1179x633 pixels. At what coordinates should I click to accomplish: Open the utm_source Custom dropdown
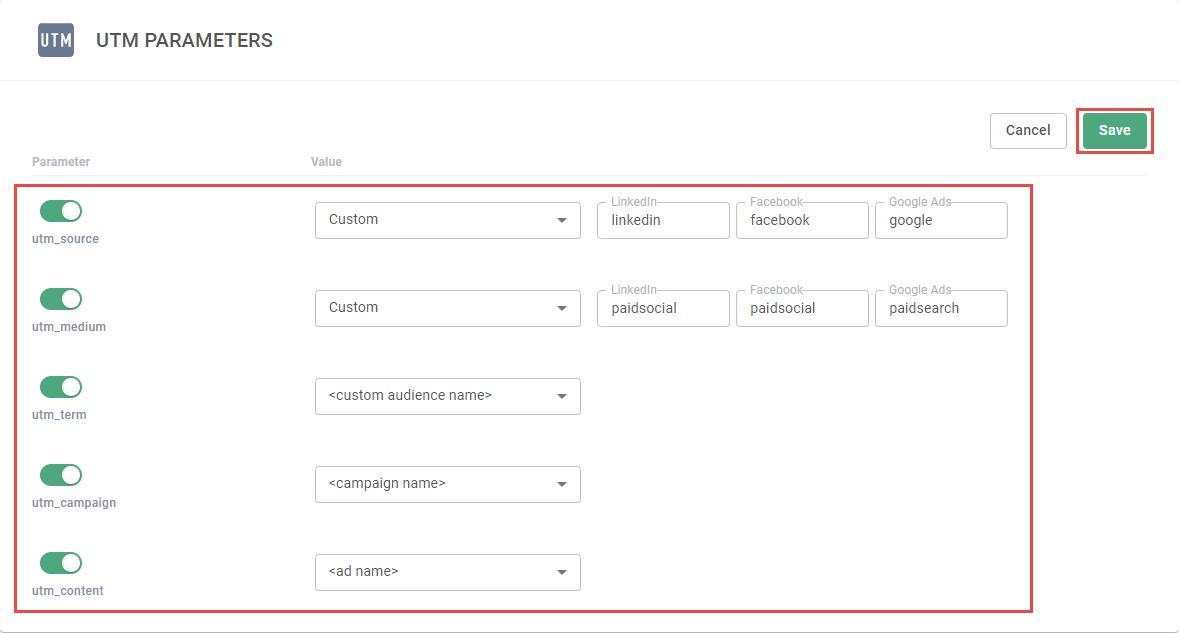click(447, 220)
